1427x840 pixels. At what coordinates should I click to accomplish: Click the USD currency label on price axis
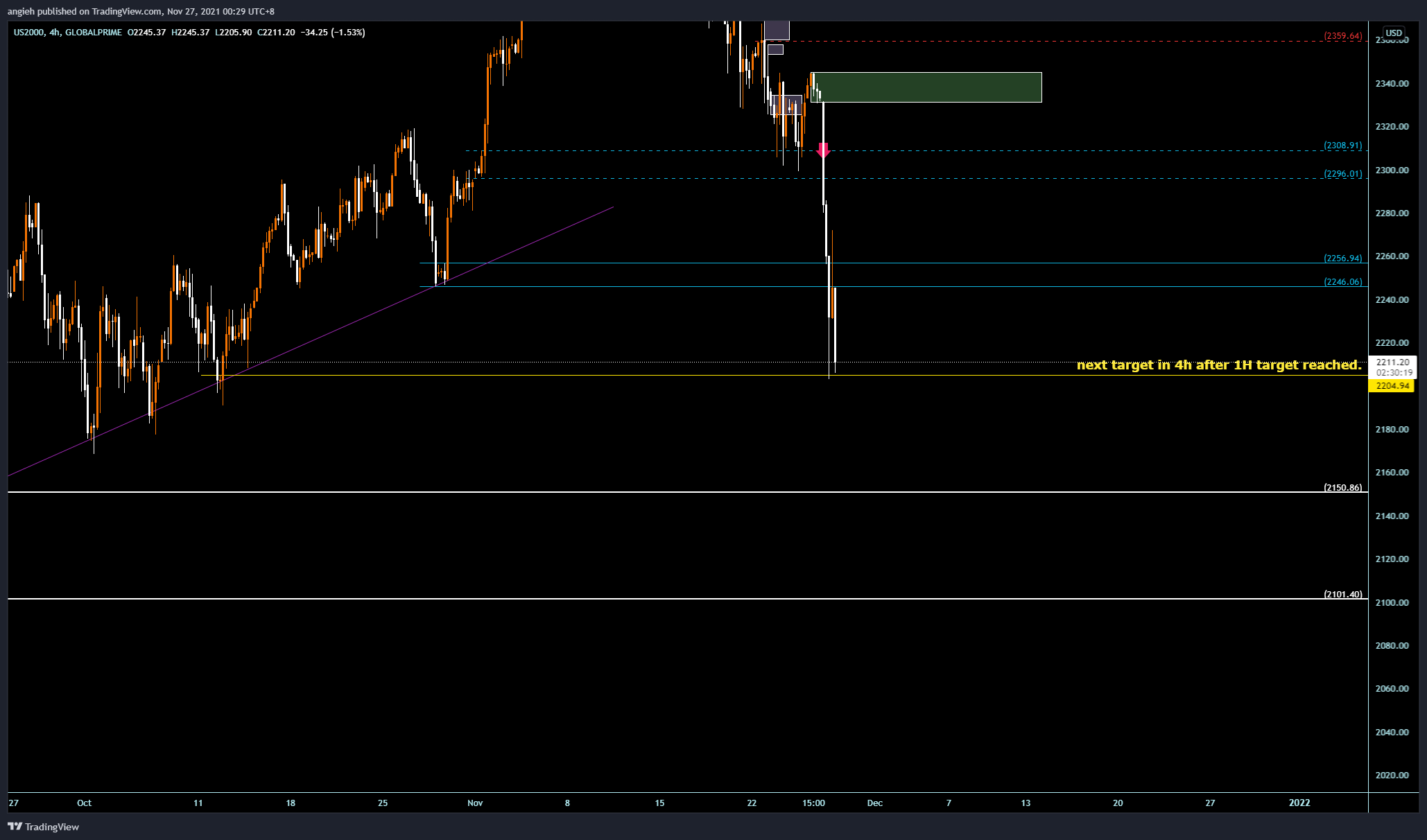click(x=1393, y=33)
